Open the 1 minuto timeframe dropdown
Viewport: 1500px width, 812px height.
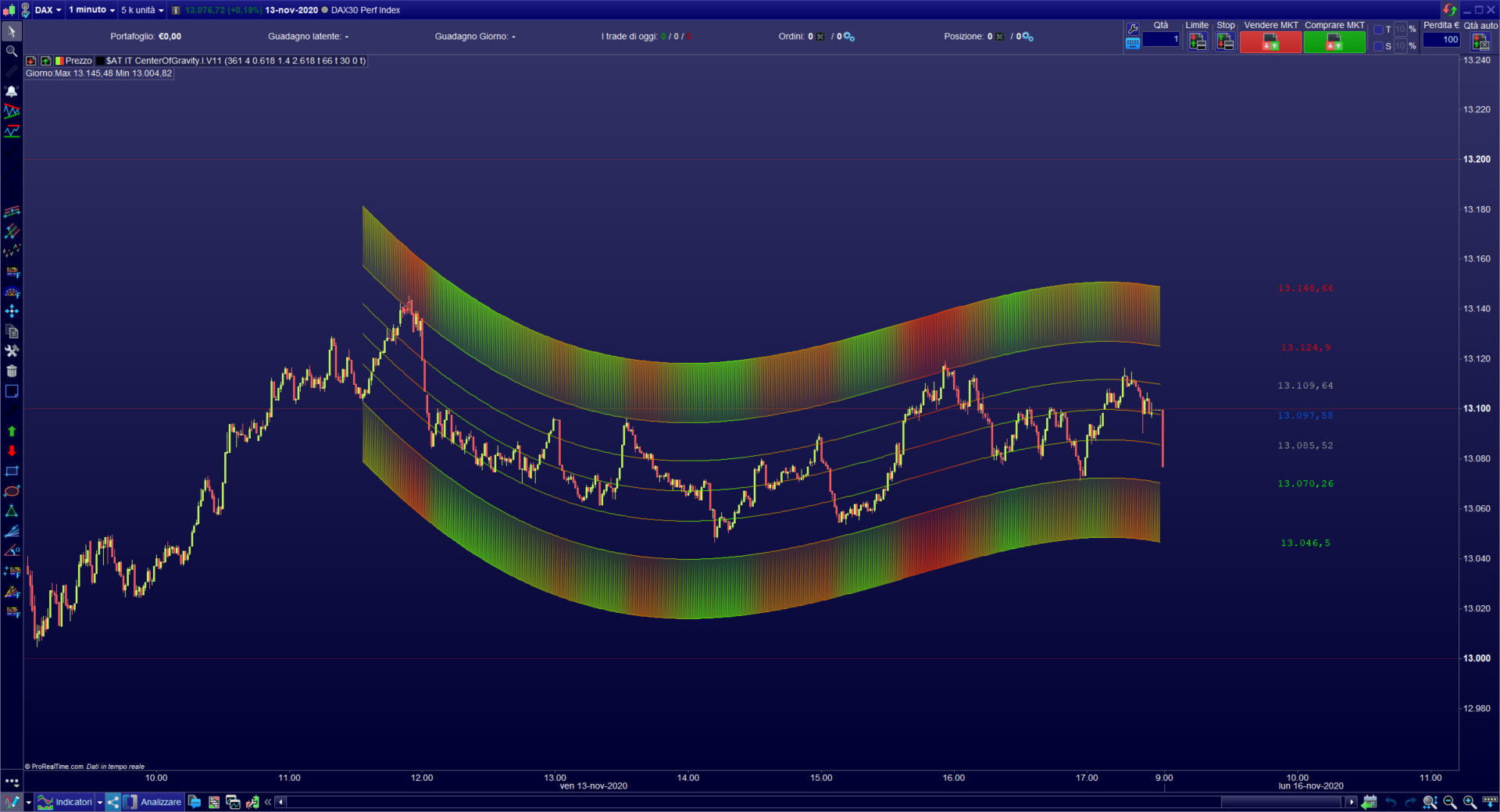tap(91, 10)
